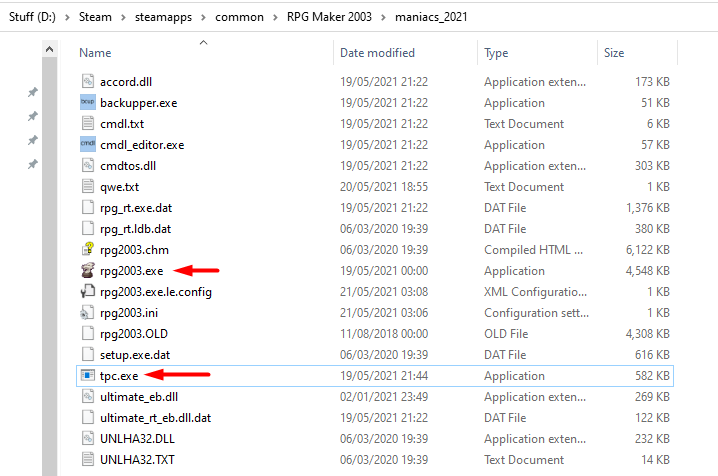The height and width of the screenshot is (476, 718).
Task: Click the cmdl_editor.exe application icon
Action: [x=87, y=145]
